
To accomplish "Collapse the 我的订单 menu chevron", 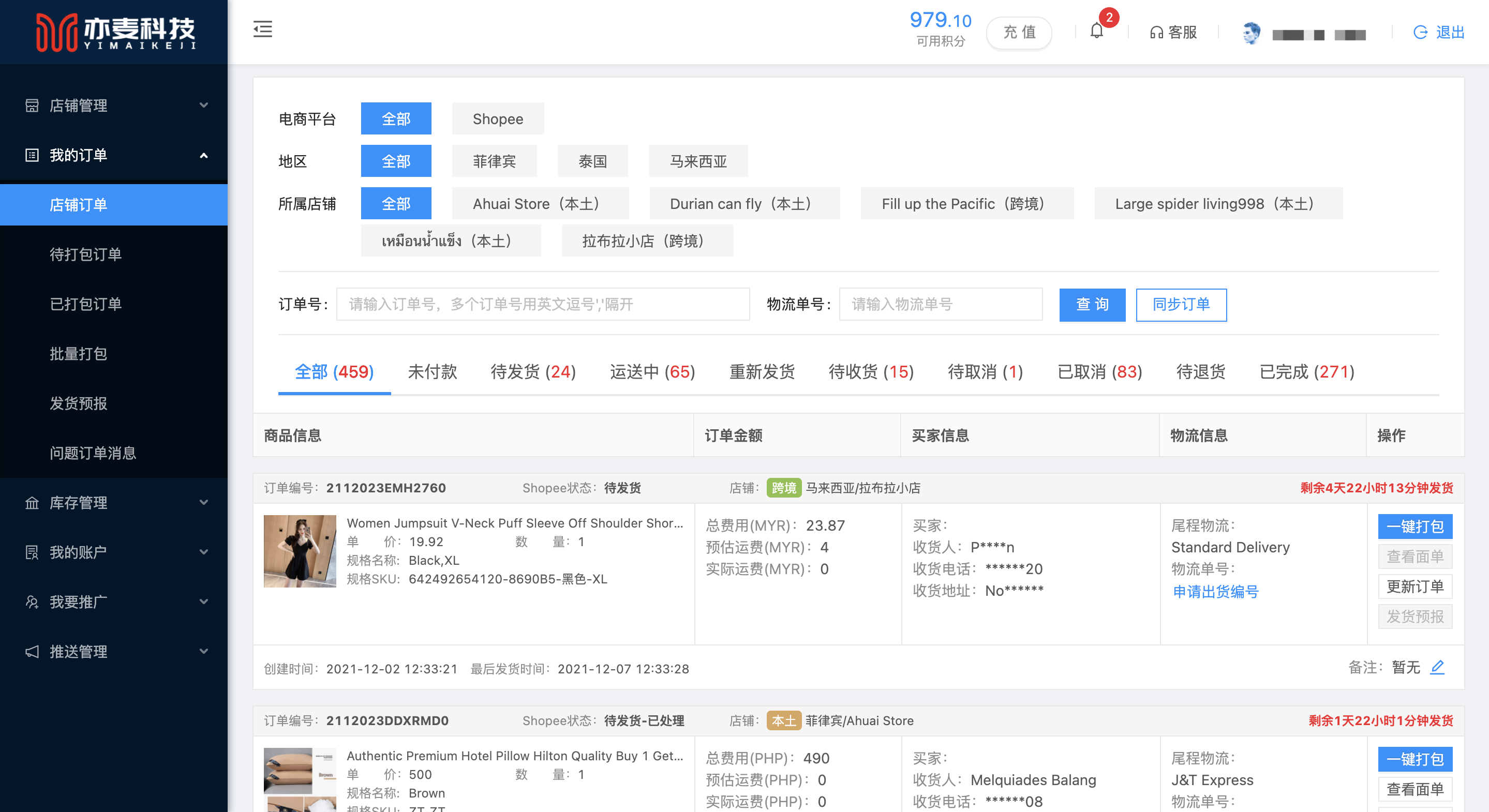I will click(x=203, y=155).
